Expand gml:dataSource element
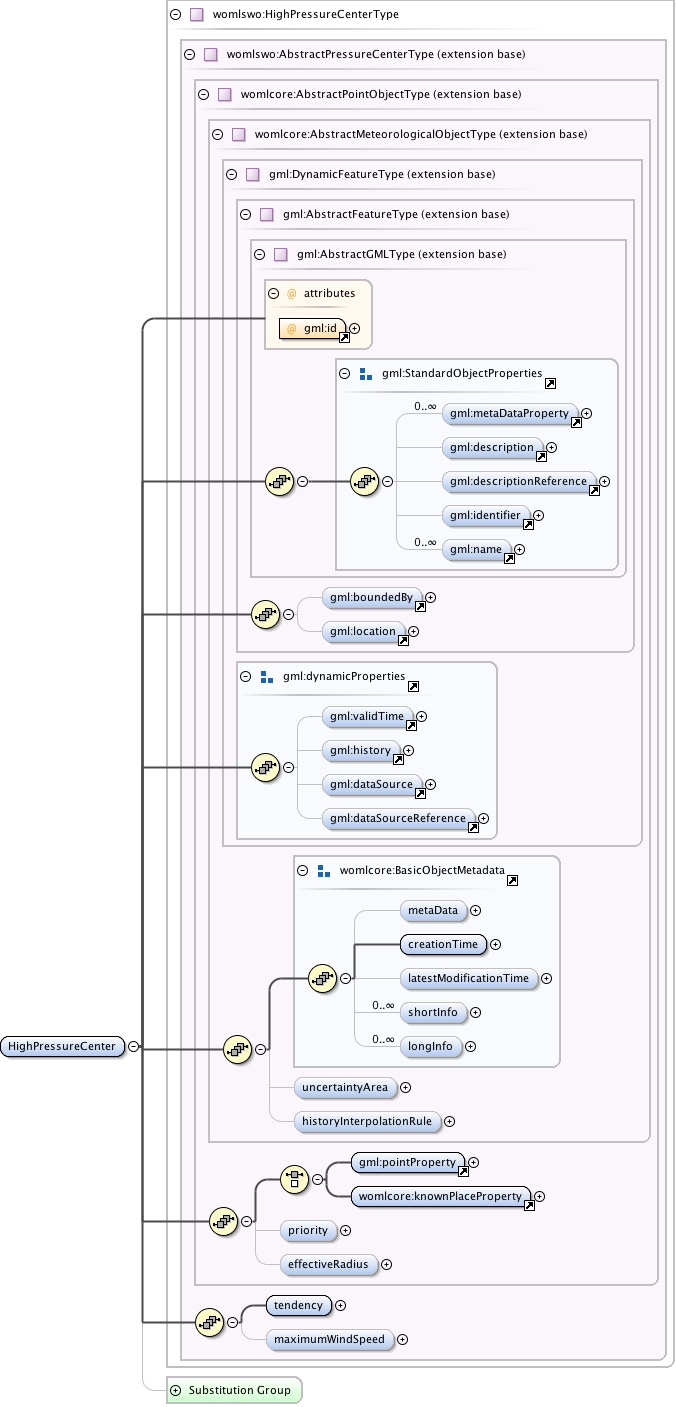Screen dimensions: 676x1407 pyautogui.click(x=430, y=785)
